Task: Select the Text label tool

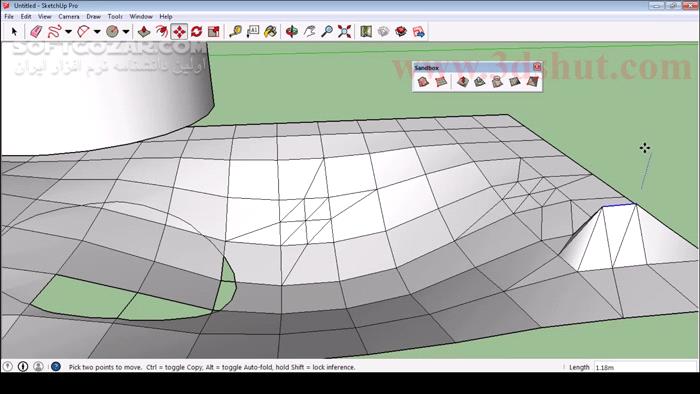Action: point(253,32)
